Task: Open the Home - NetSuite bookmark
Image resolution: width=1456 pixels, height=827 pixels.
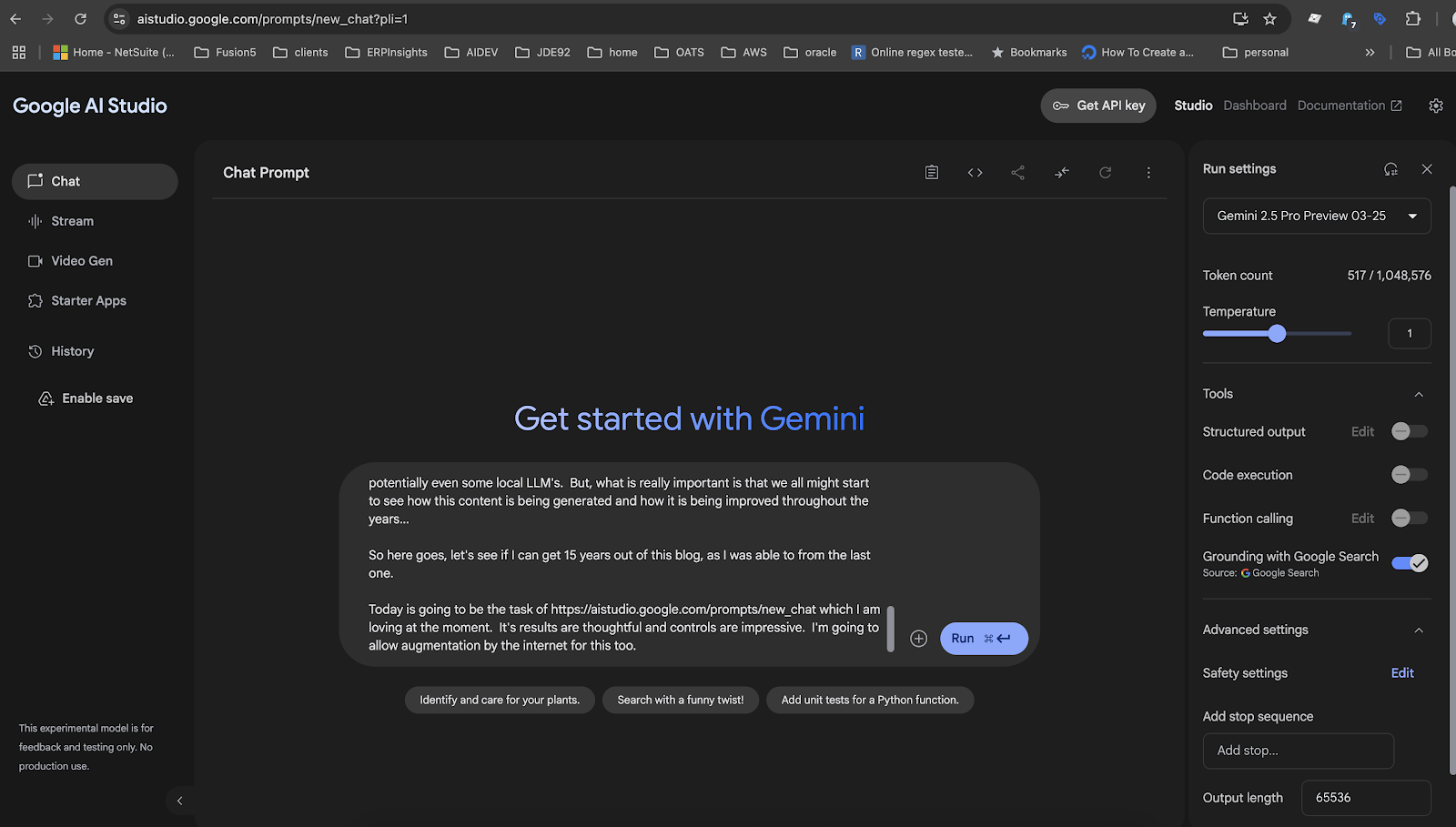Action: point(114,52)
